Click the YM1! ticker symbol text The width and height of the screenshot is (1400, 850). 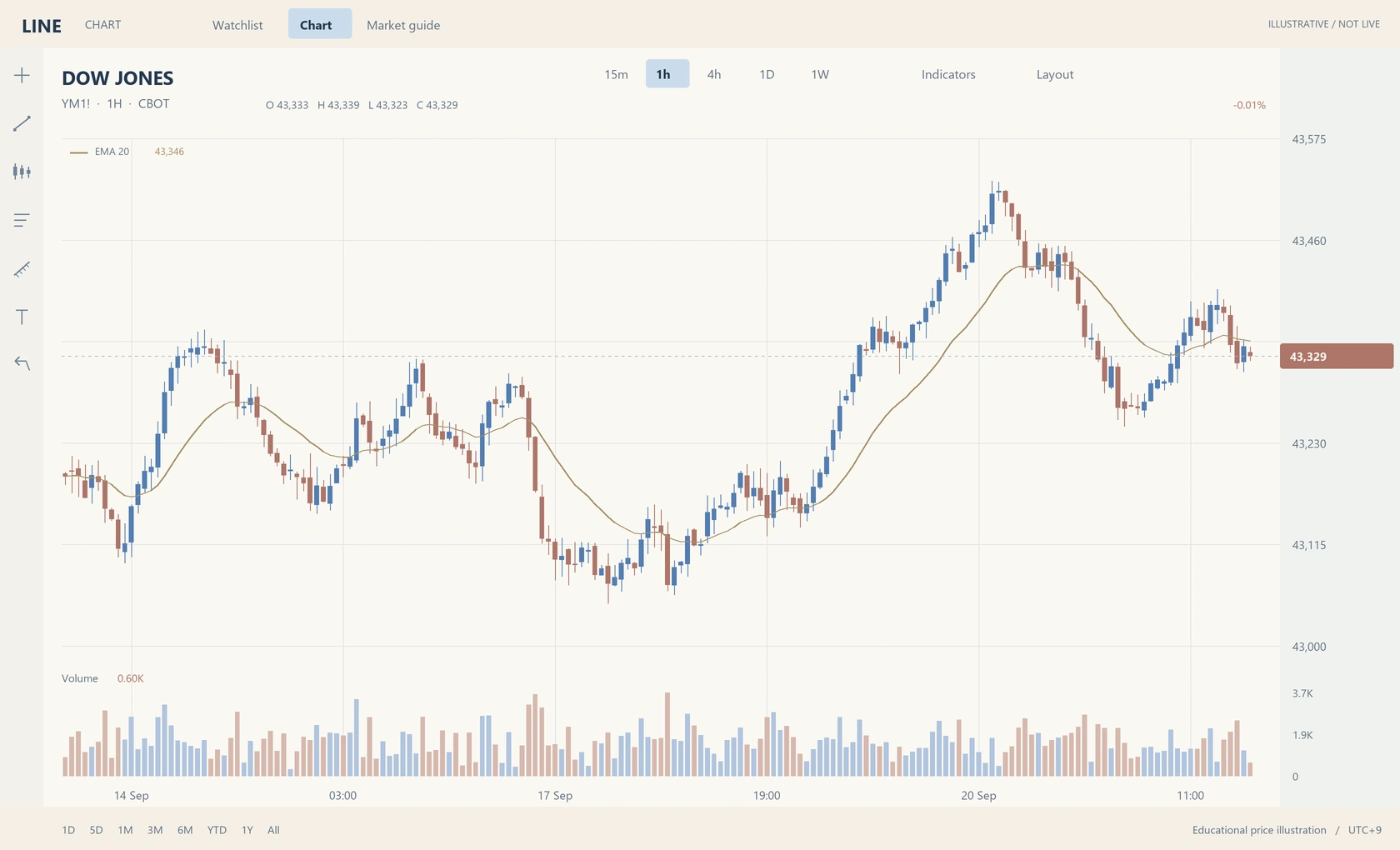click(x=76, y=104)
